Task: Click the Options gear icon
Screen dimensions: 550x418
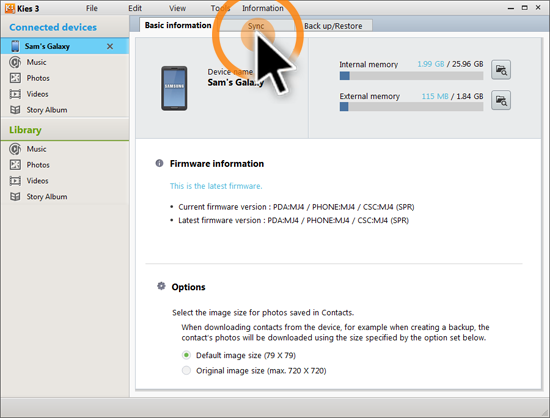Action: coord(161,286)
